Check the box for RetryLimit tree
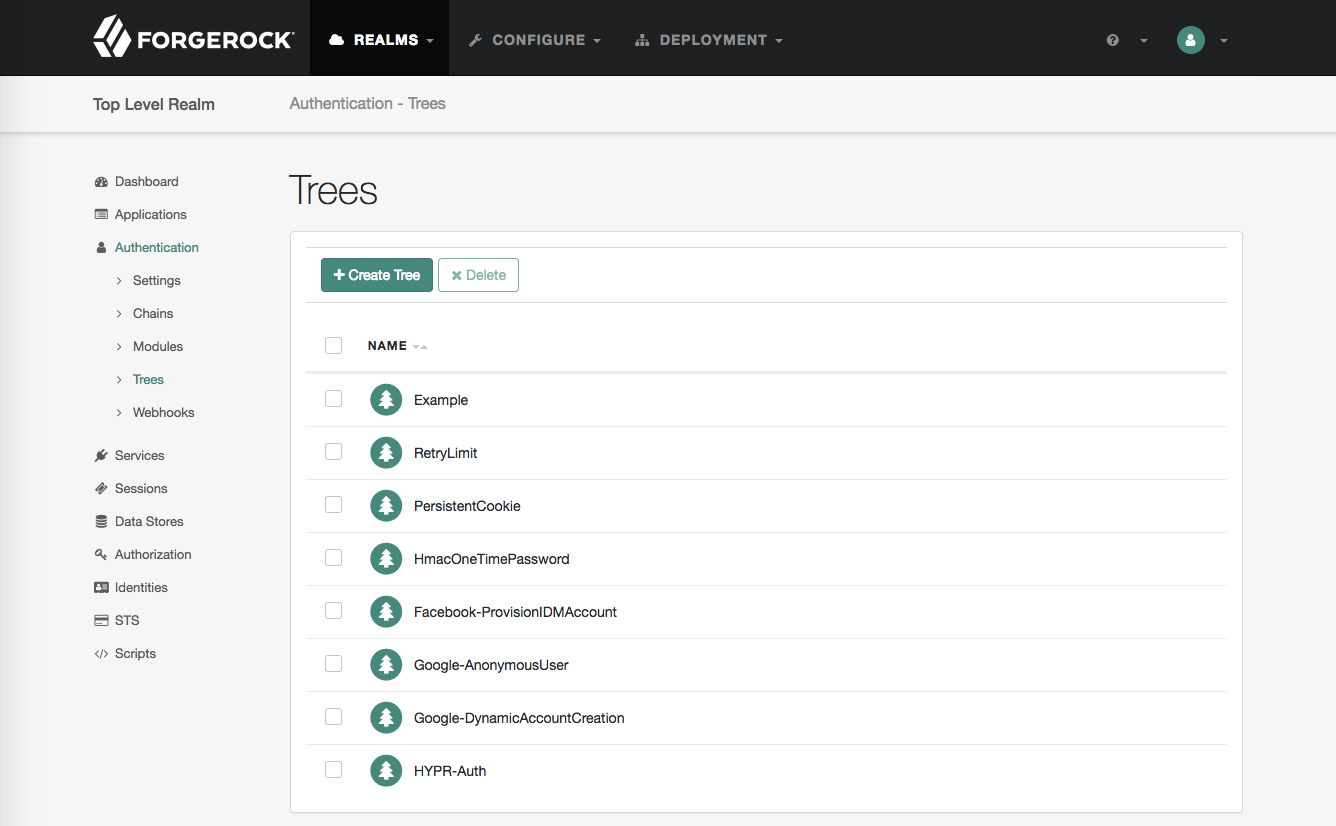This screenshot has width=1336, height=826. (334, 452)
